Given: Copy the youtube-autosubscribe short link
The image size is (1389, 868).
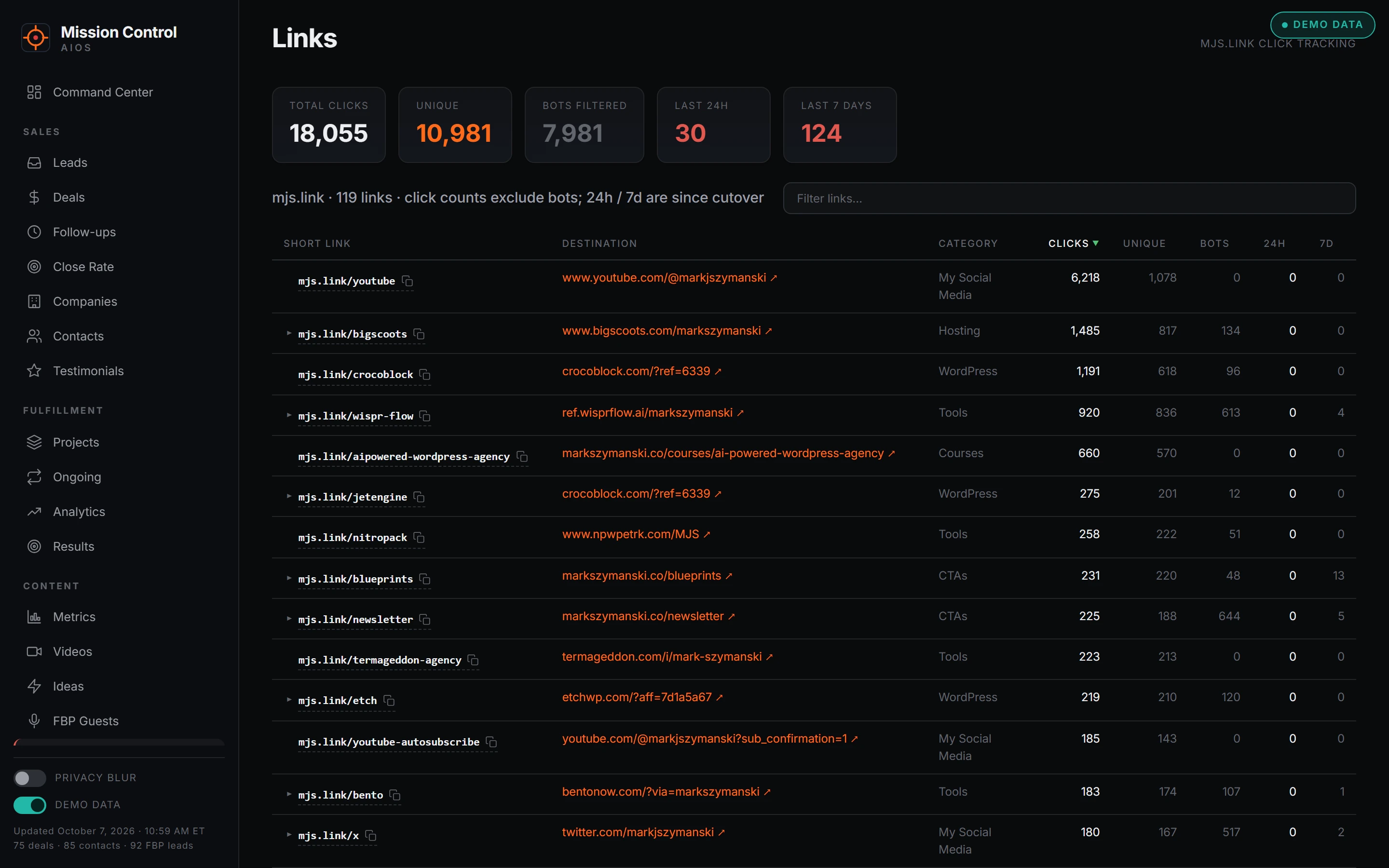Looking at the screenshot, I should coord(492,742).
